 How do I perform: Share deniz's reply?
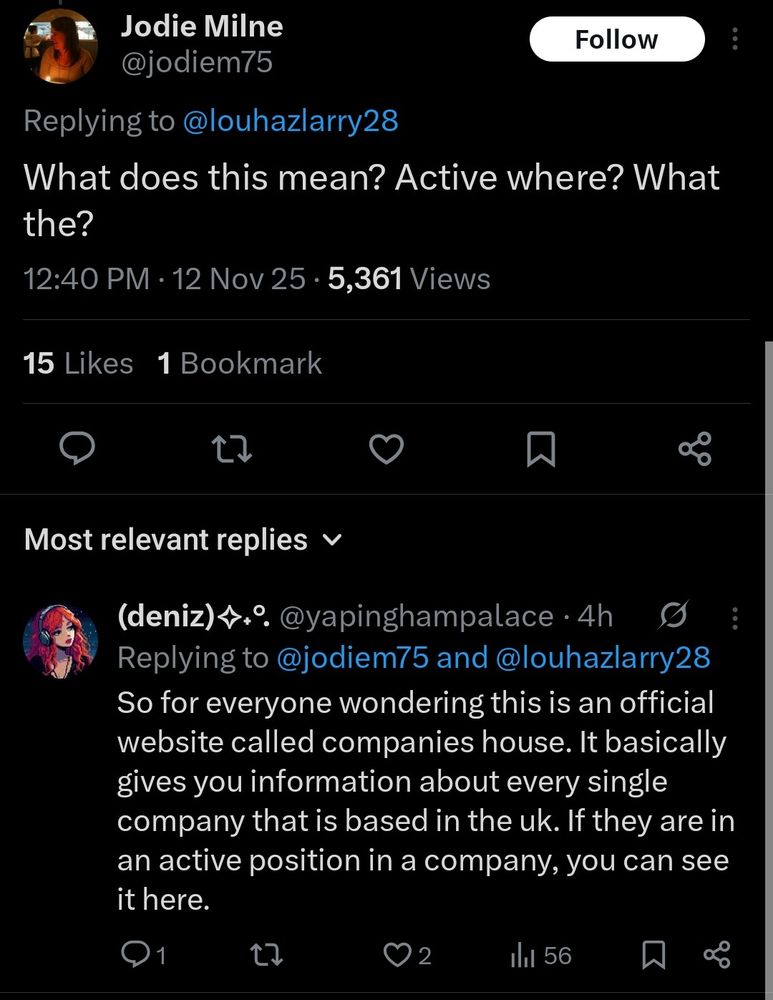click(717, 955)
